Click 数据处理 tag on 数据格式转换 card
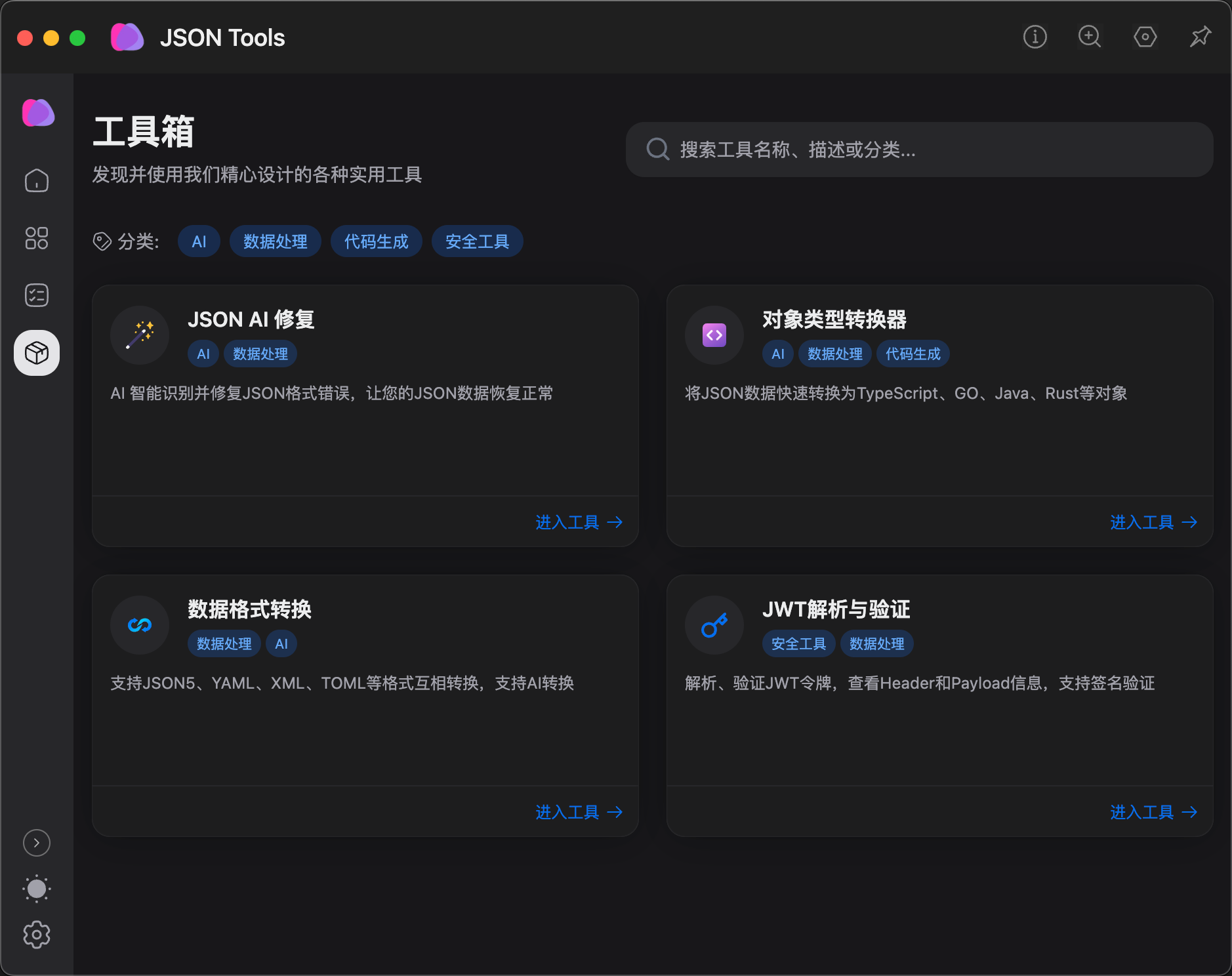This screenshot has height=976, width=1232. click(x=224, y=643)
